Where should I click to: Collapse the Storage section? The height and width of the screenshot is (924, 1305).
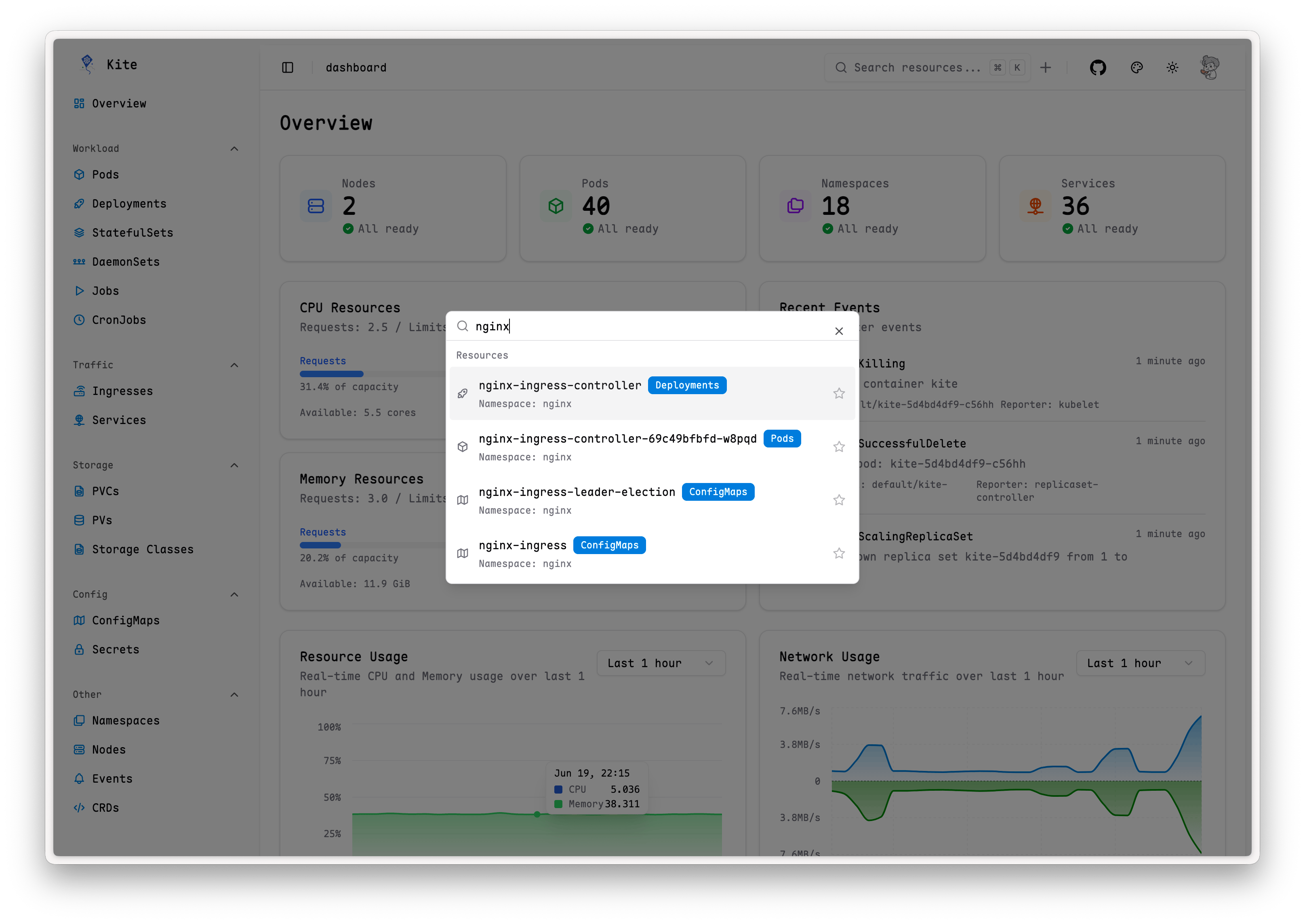click(x=234, y=465)
